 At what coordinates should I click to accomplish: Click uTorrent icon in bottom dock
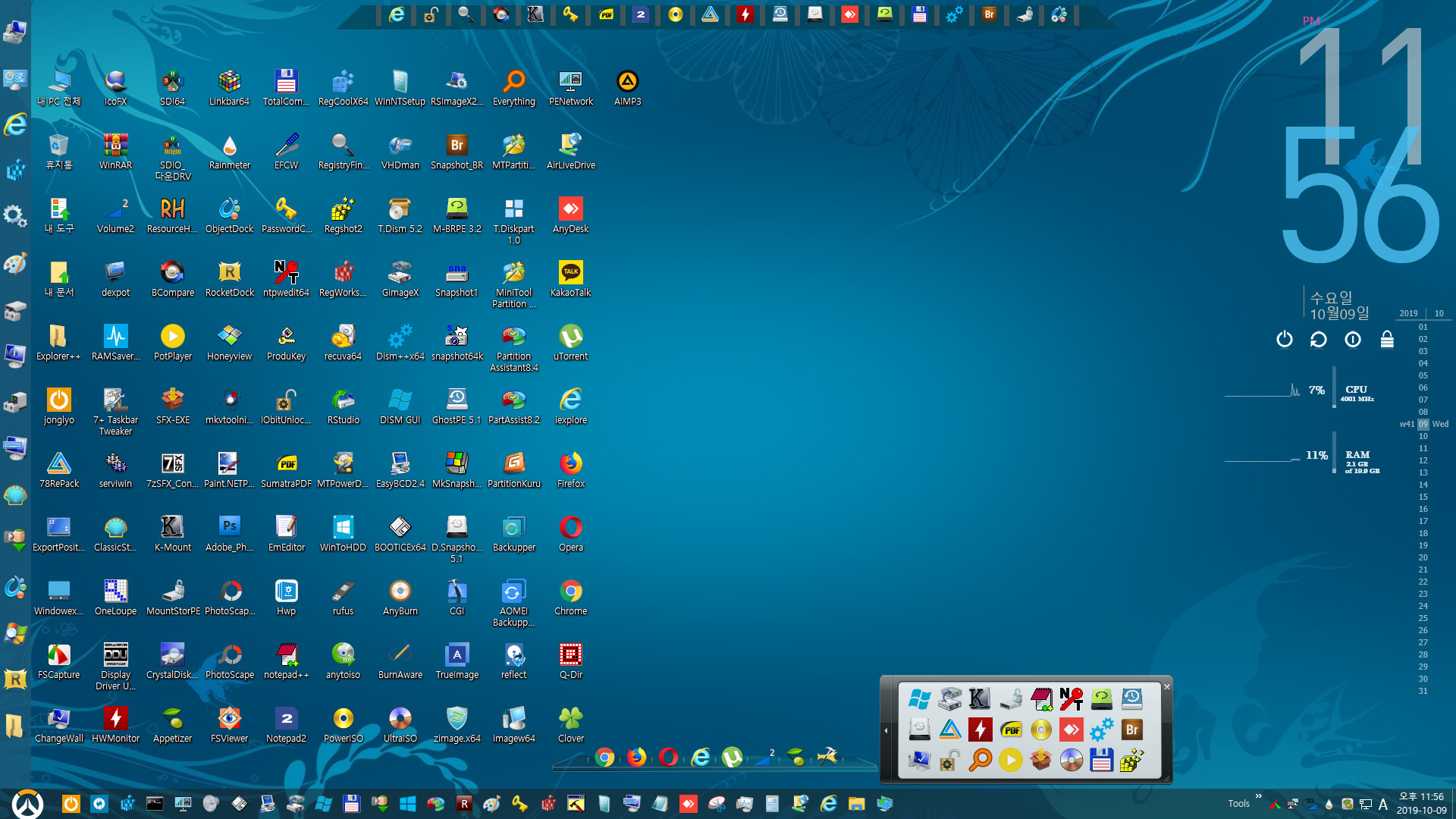[x=732, y=757]
